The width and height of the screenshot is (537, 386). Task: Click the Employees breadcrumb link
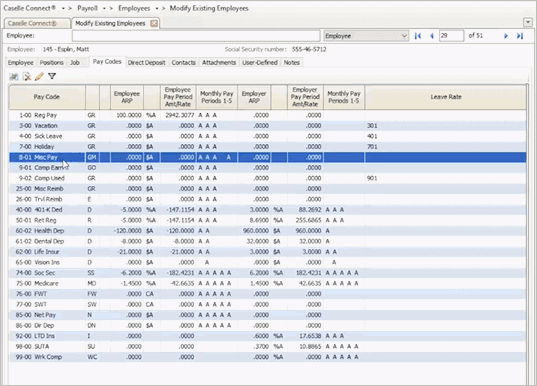134,8
